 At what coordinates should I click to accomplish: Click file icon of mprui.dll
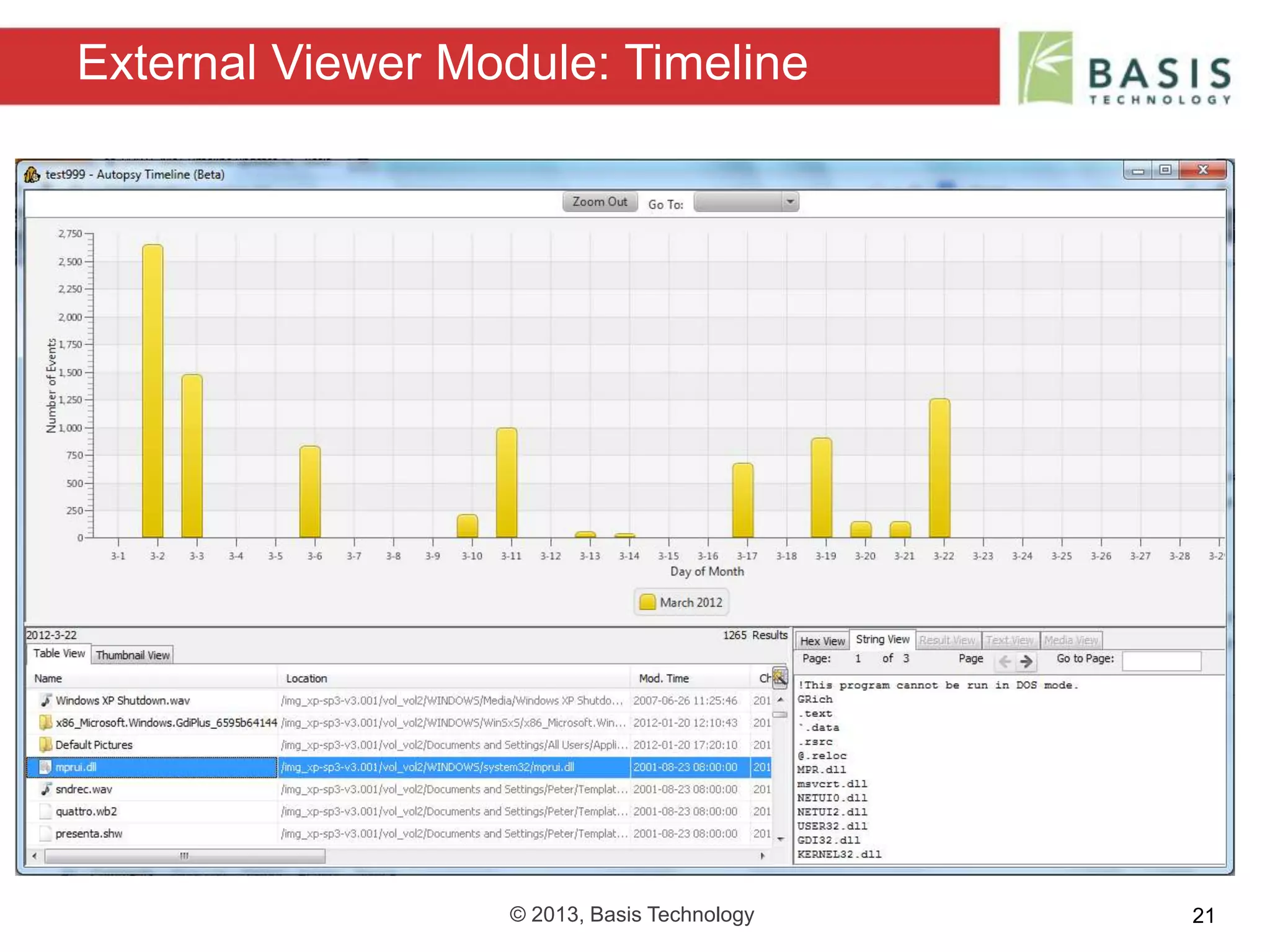pos(45,767)
